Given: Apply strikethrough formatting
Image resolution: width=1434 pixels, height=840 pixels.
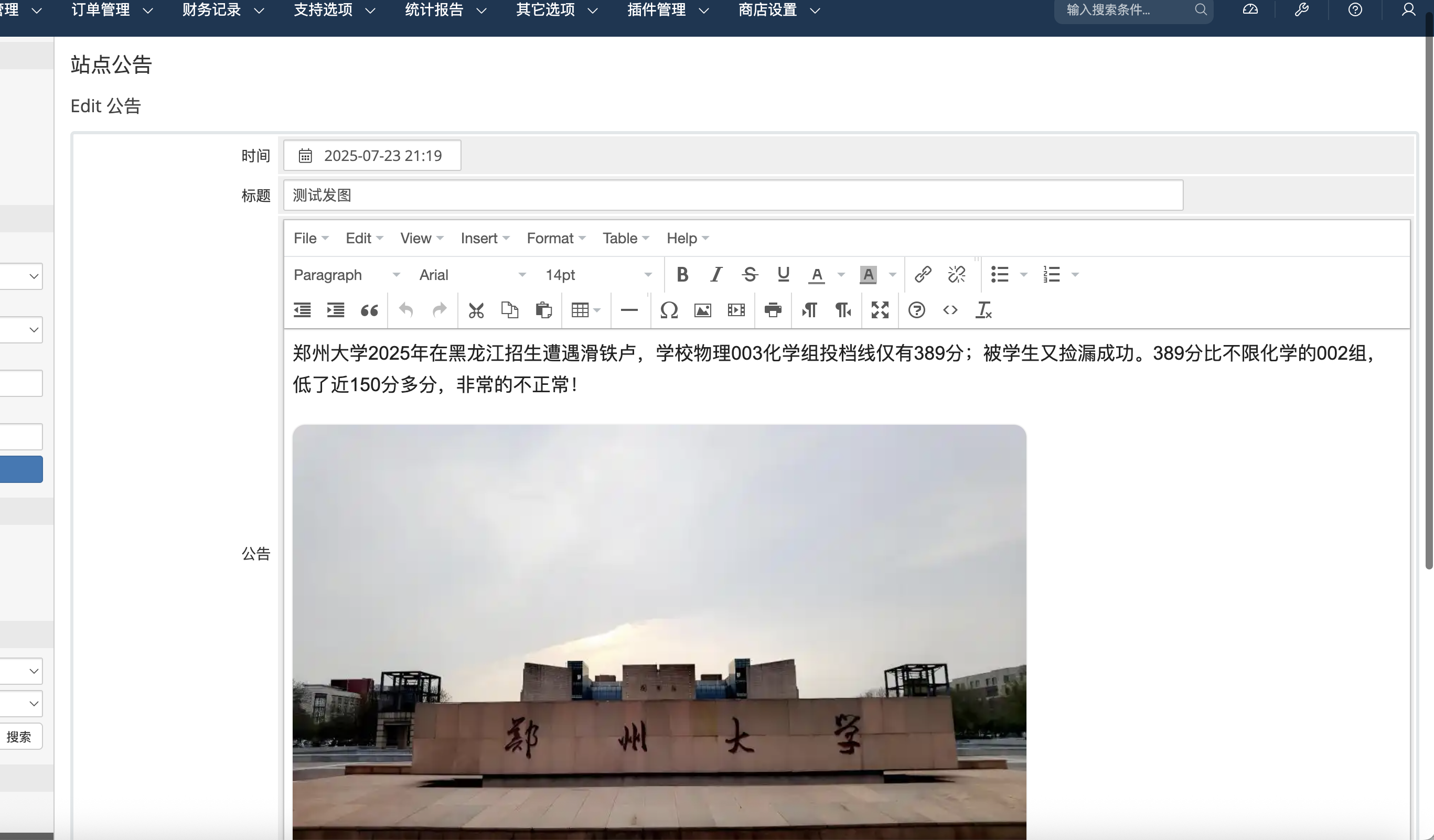Looking at the screenshot, I should tap(750, 275).
